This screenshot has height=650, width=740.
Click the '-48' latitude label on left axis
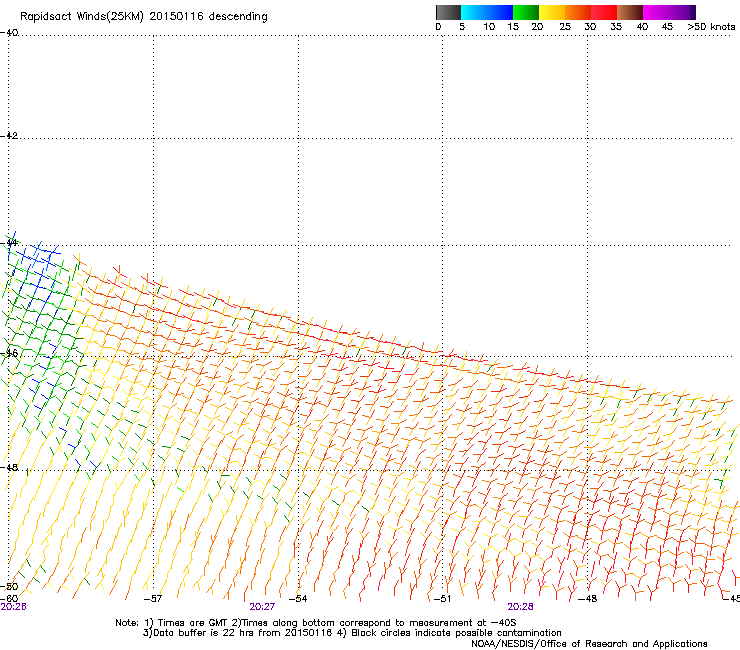pyautogui.click(x=9, y=467)
